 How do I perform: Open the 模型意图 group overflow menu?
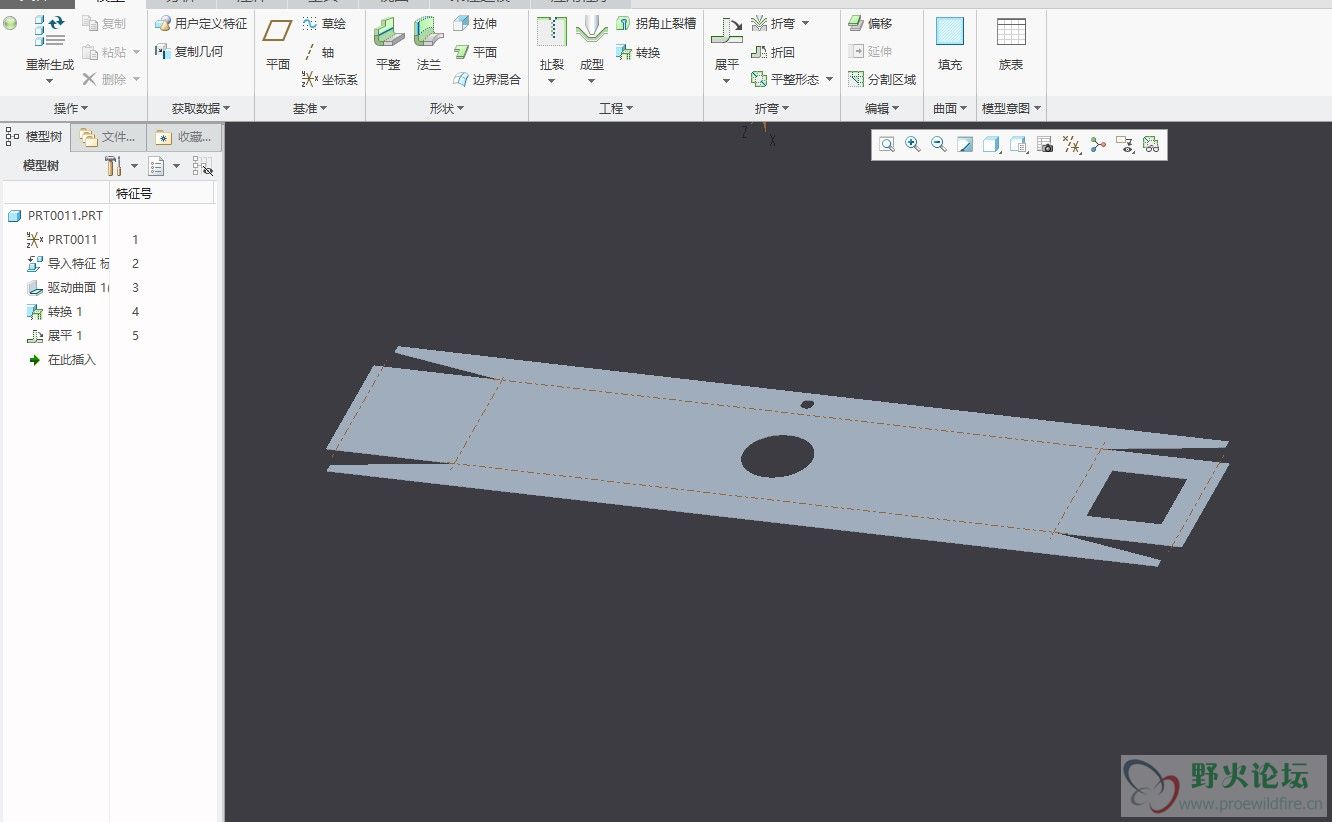(x=1011, y=108)
